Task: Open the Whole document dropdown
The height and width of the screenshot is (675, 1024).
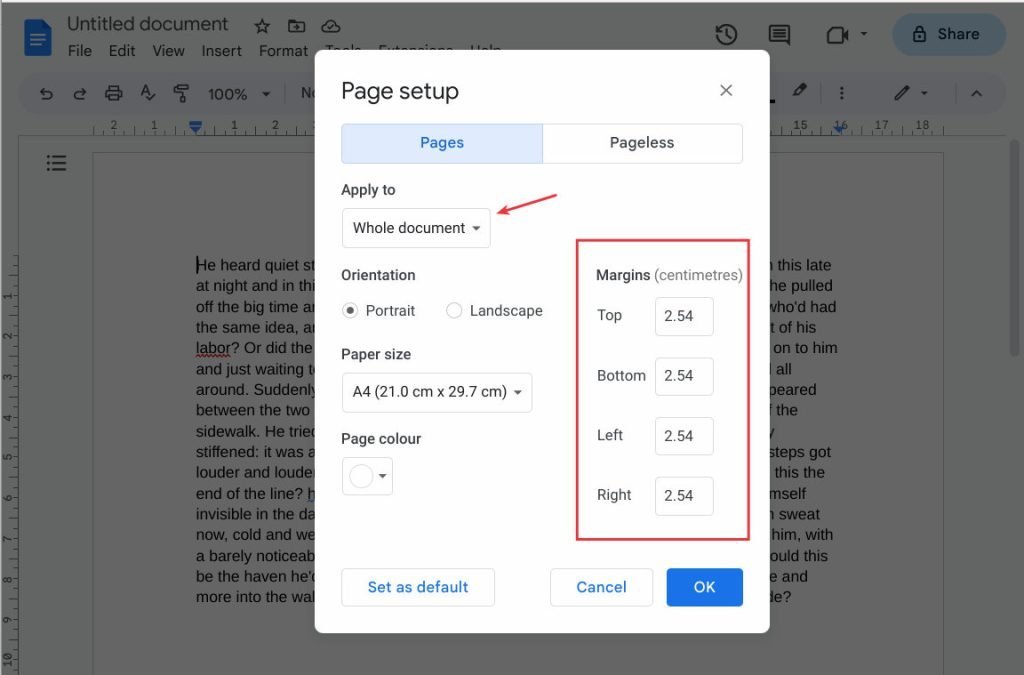Action: (x=416, y=228)
